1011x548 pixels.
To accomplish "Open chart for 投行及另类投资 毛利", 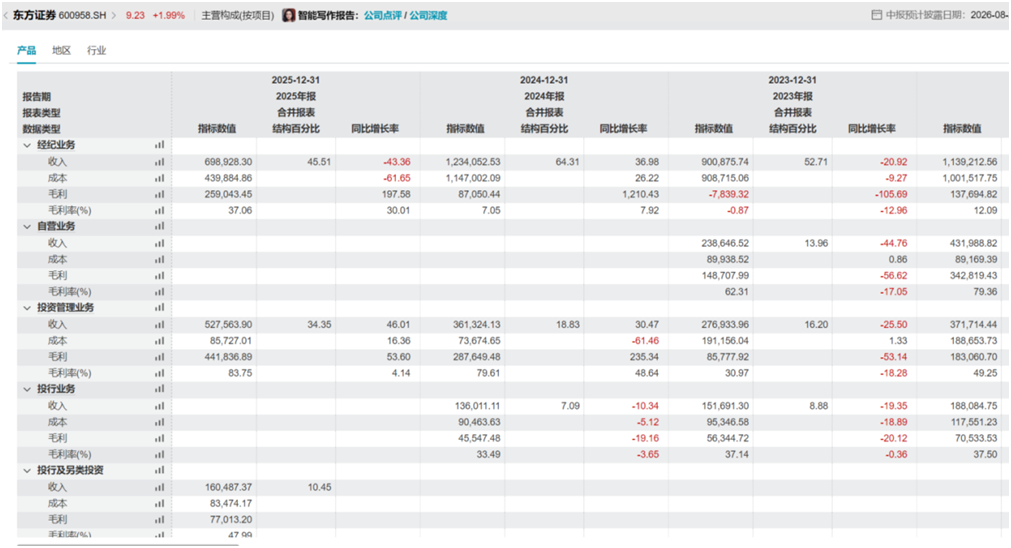I will point(159,520).
